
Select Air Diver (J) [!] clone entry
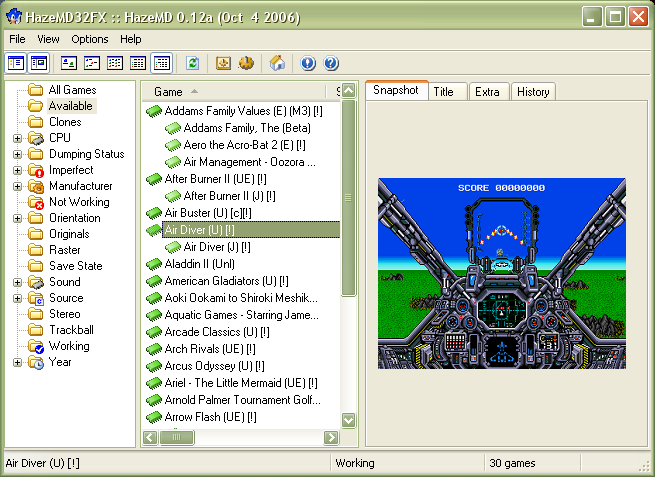[x=217, y=247]
